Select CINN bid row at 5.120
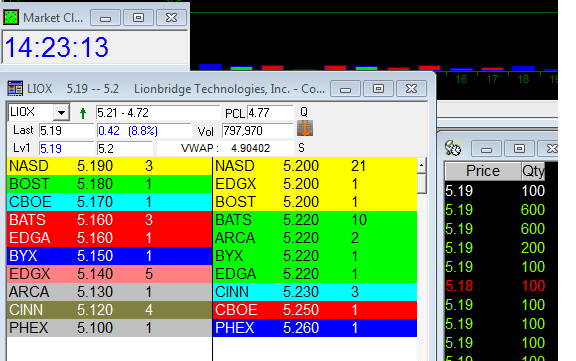This screenshot has width=576, height=361. pos(109,310)
